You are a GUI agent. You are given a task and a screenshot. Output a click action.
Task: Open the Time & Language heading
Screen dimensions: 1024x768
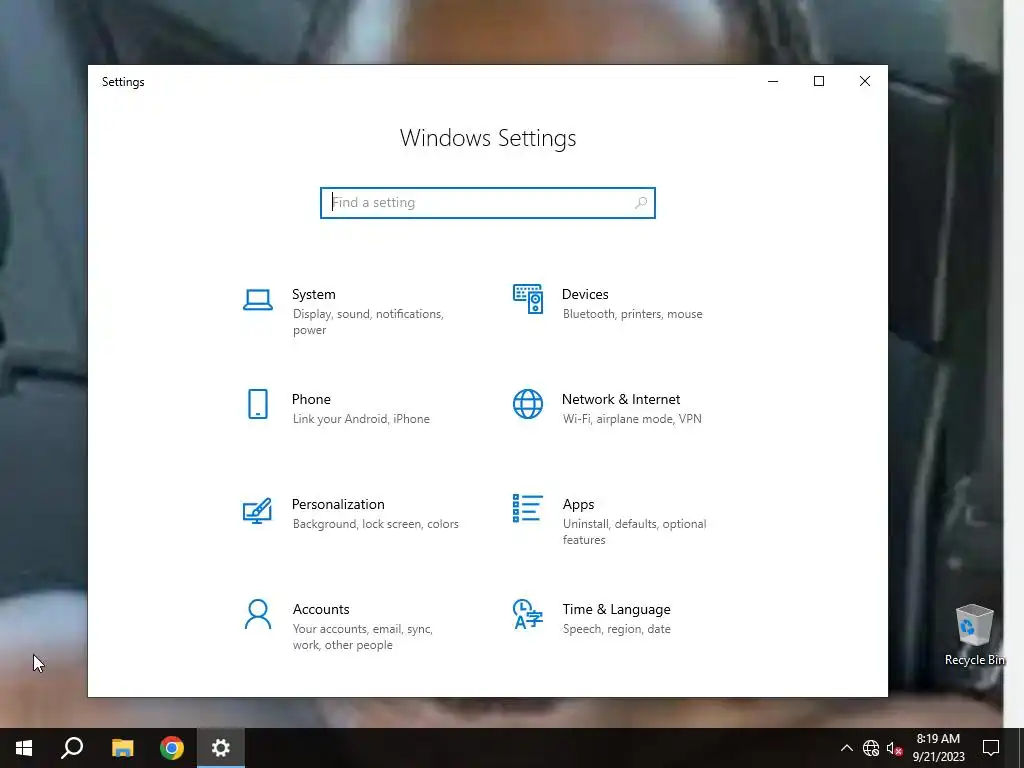coord(616,609)
